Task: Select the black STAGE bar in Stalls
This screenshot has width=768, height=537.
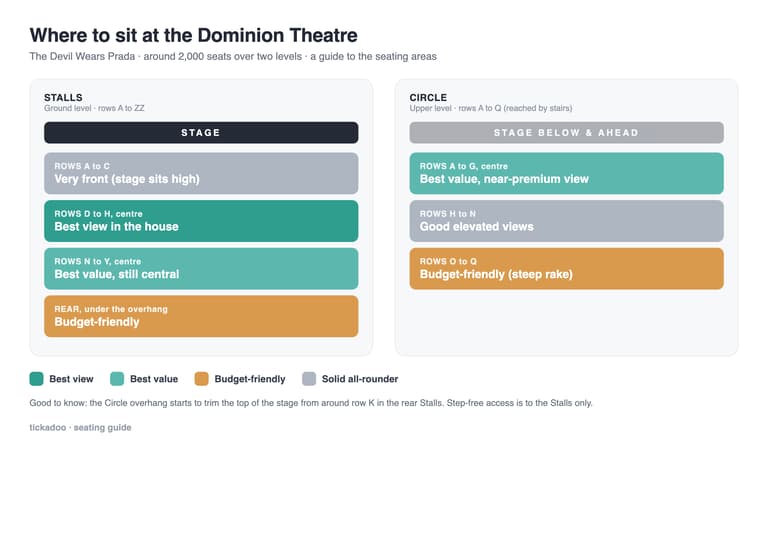Action: (x=201, y=133)
